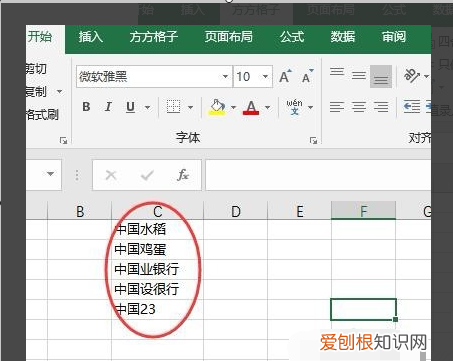Select column F header
The height and width of the screenshot is (361, 453).
tap(363, 211)
